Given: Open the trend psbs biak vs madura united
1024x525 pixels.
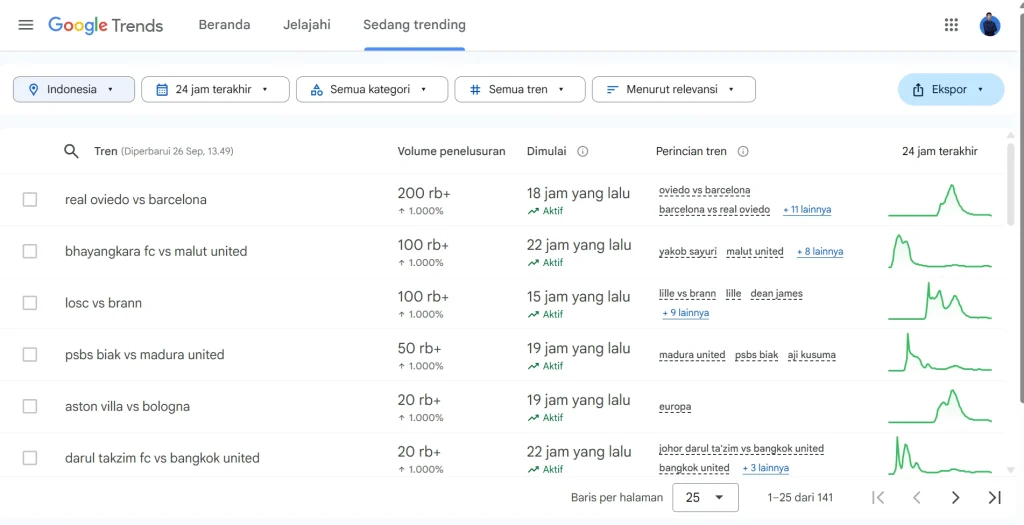Looking at the screenshot, I should click(144, 355).
